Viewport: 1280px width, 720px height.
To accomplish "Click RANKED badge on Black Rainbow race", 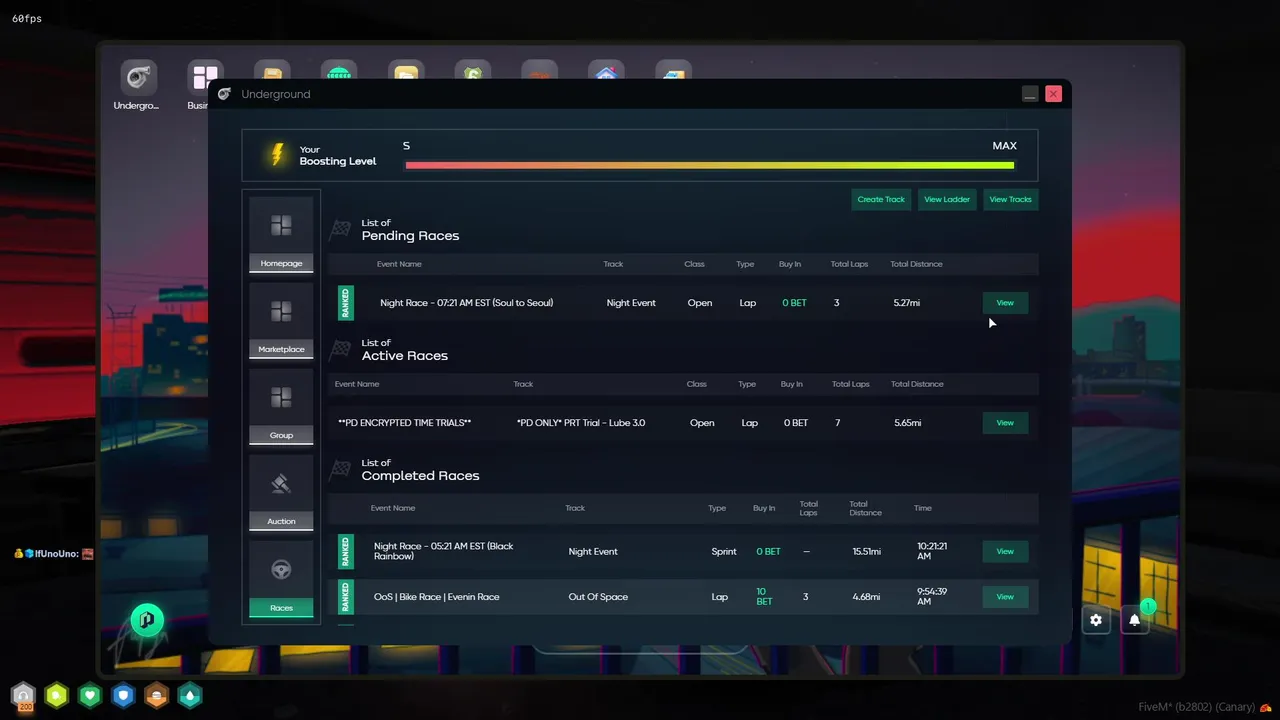I will click(x=346, y=552).
